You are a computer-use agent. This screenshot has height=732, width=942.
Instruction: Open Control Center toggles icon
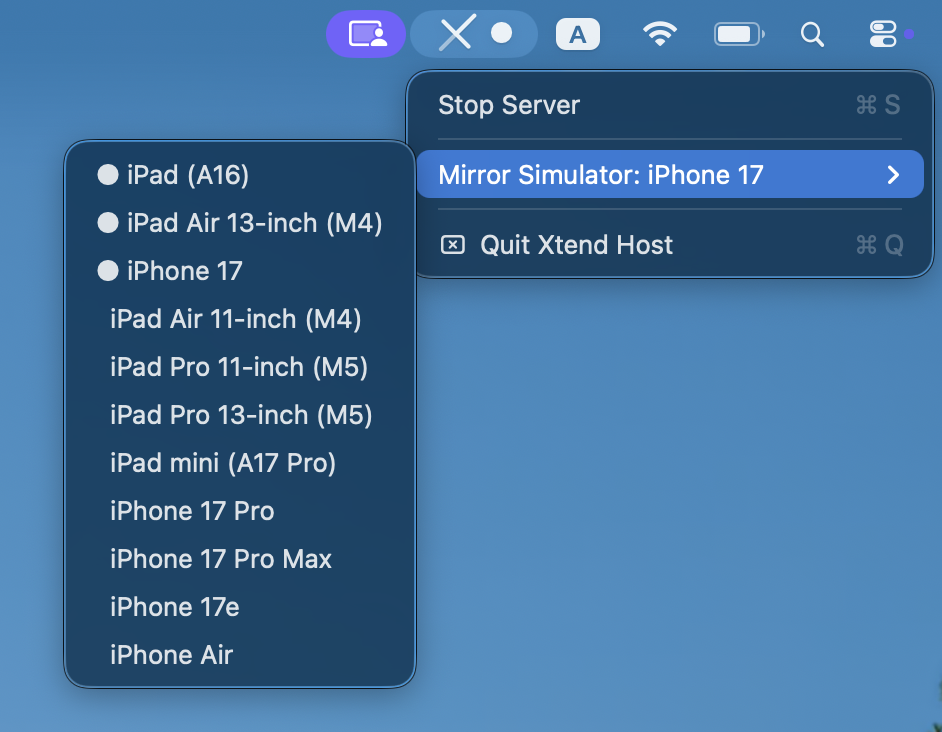click(x=883, y=34)
